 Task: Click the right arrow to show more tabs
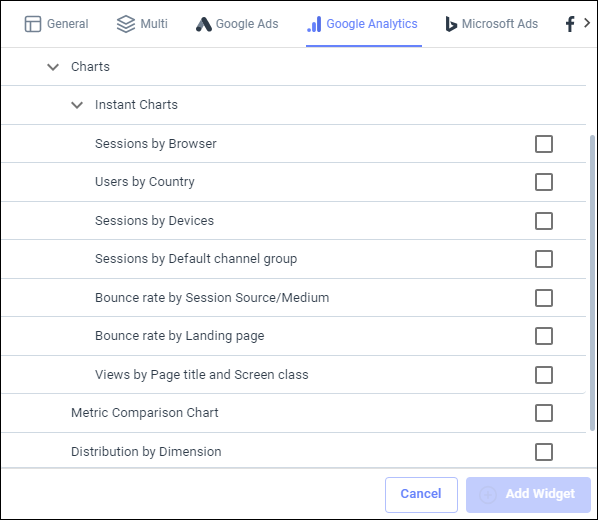click(587, 23)
